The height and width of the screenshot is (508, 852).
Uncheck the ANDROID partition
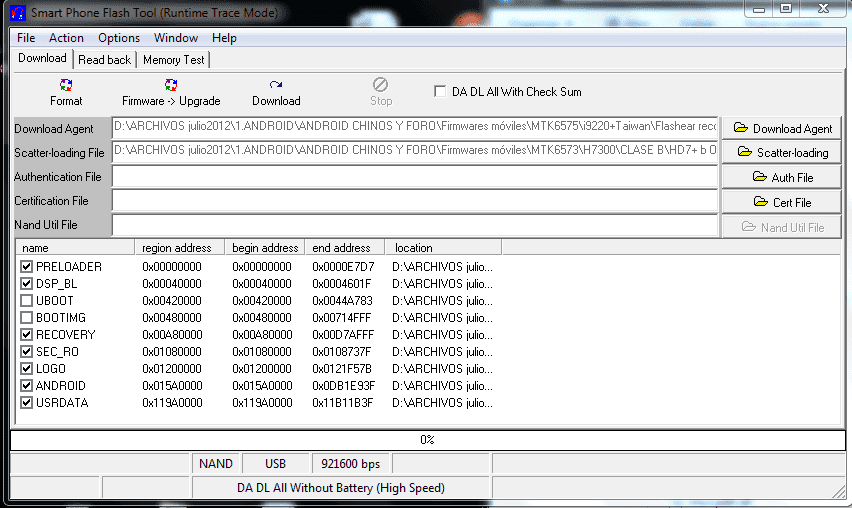tap(26, 386)
